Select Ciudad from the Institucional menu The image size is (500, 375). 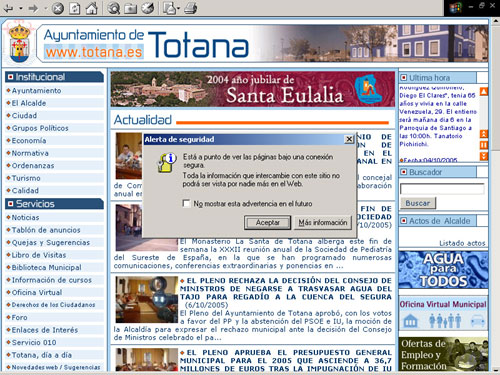click(24, 116)
